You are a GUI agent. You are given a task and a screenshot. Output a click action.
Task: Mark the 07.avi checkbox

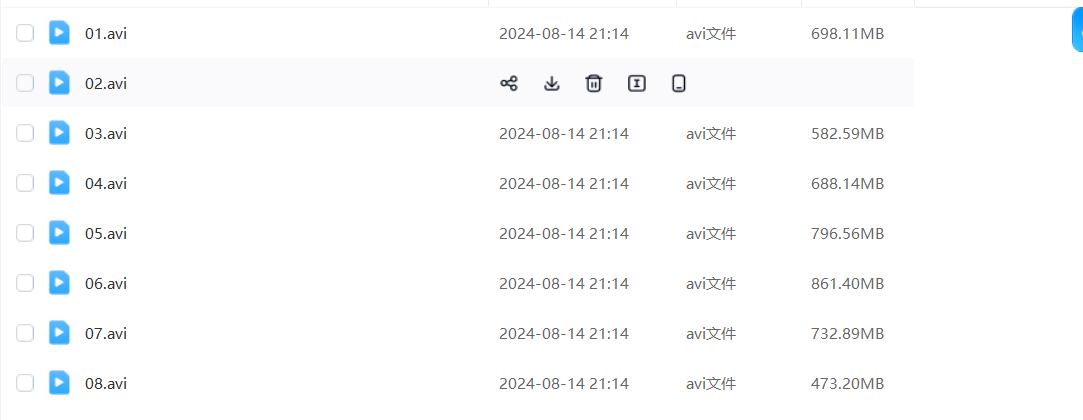(x=25, y=333)
